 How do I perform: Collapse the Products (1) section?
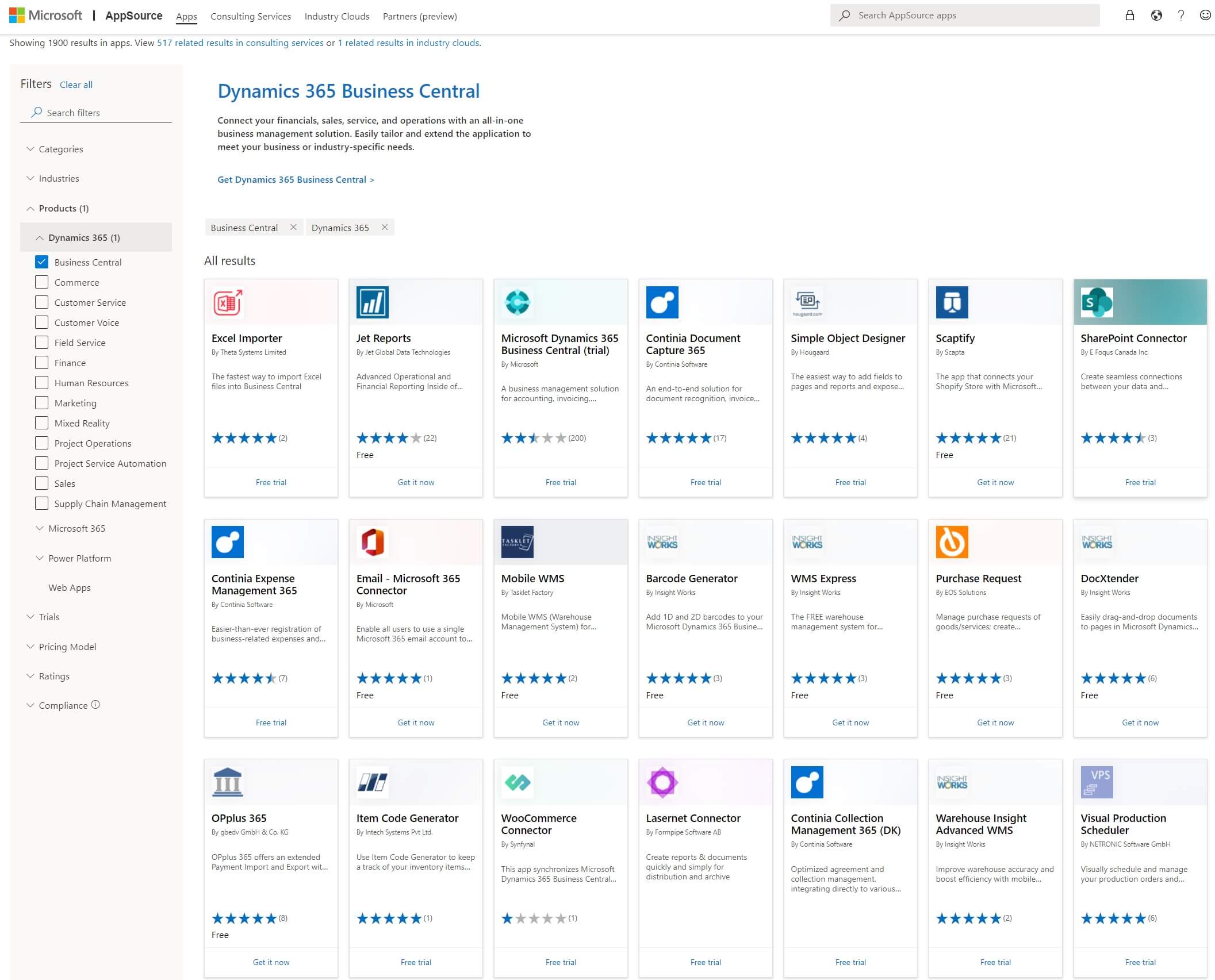[x=58, y=208]
